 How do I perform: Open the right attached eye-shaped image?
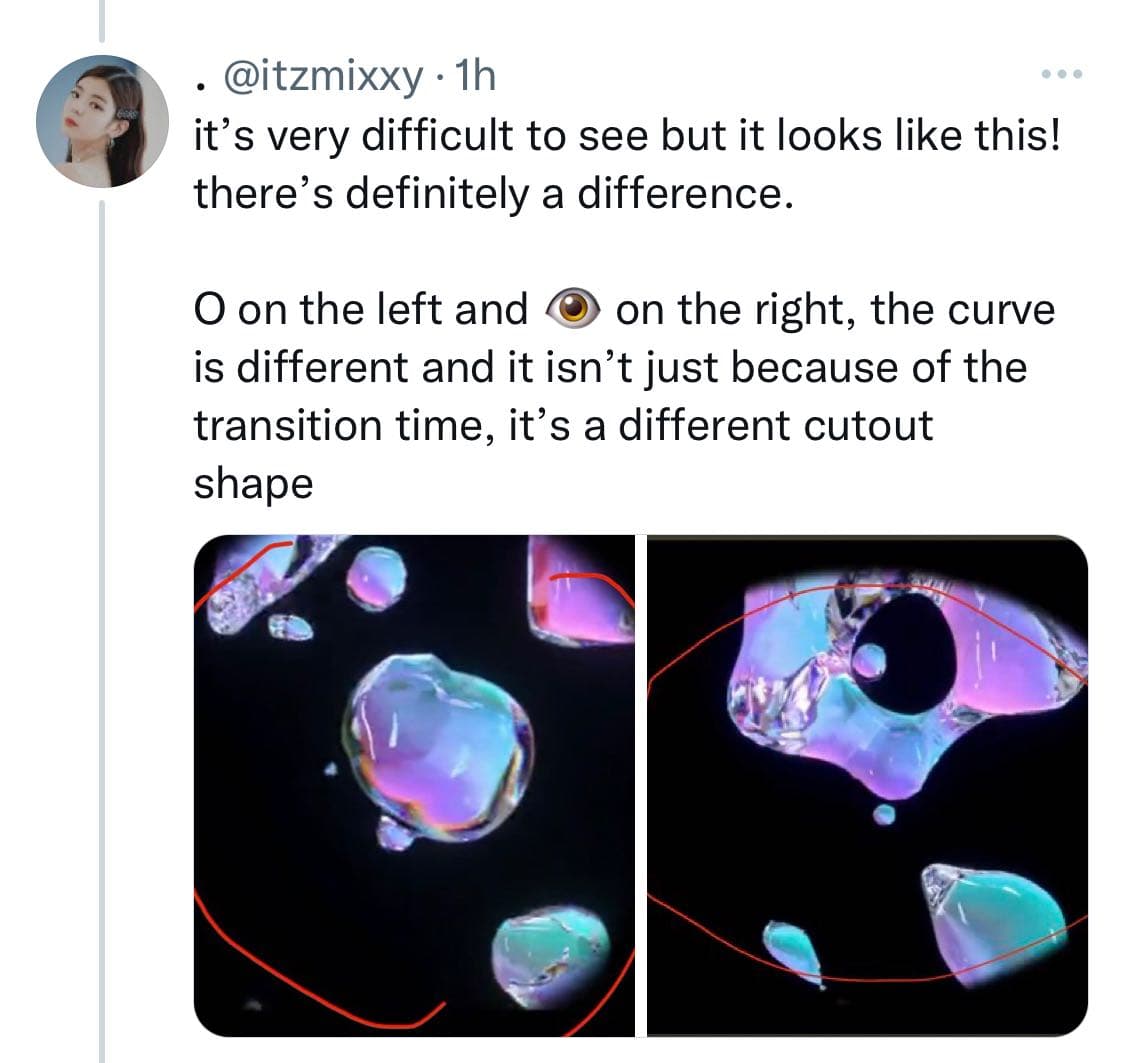pos(867,785)
